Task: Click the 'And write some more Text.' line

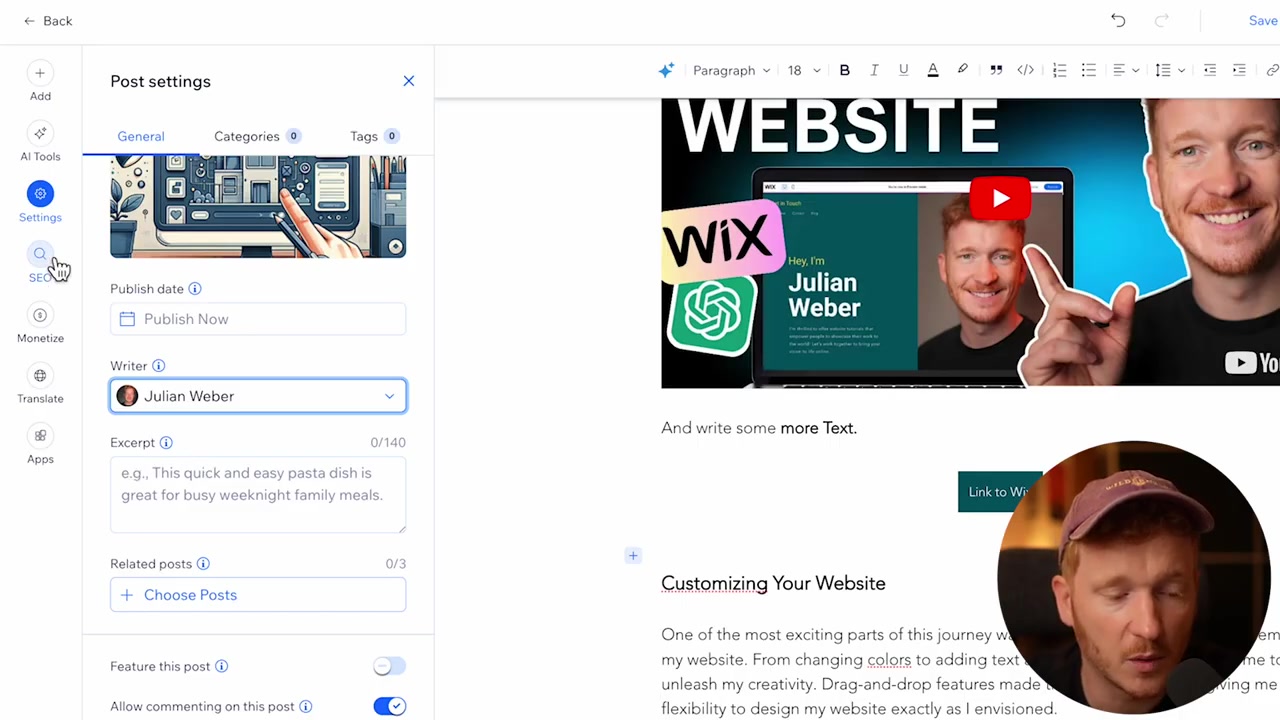Action: point(759,428)
